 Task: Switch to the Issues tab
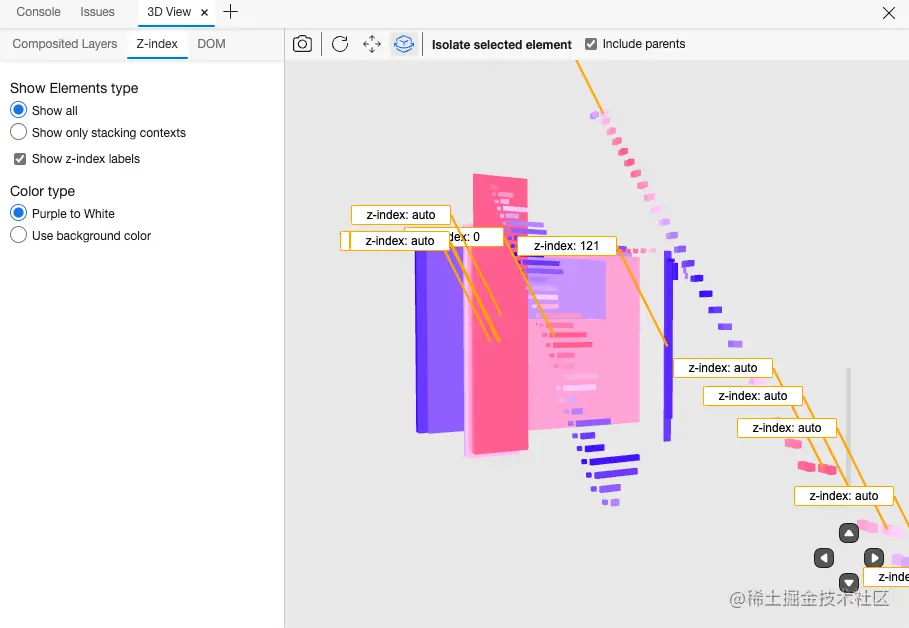click(x=97, y=12)
